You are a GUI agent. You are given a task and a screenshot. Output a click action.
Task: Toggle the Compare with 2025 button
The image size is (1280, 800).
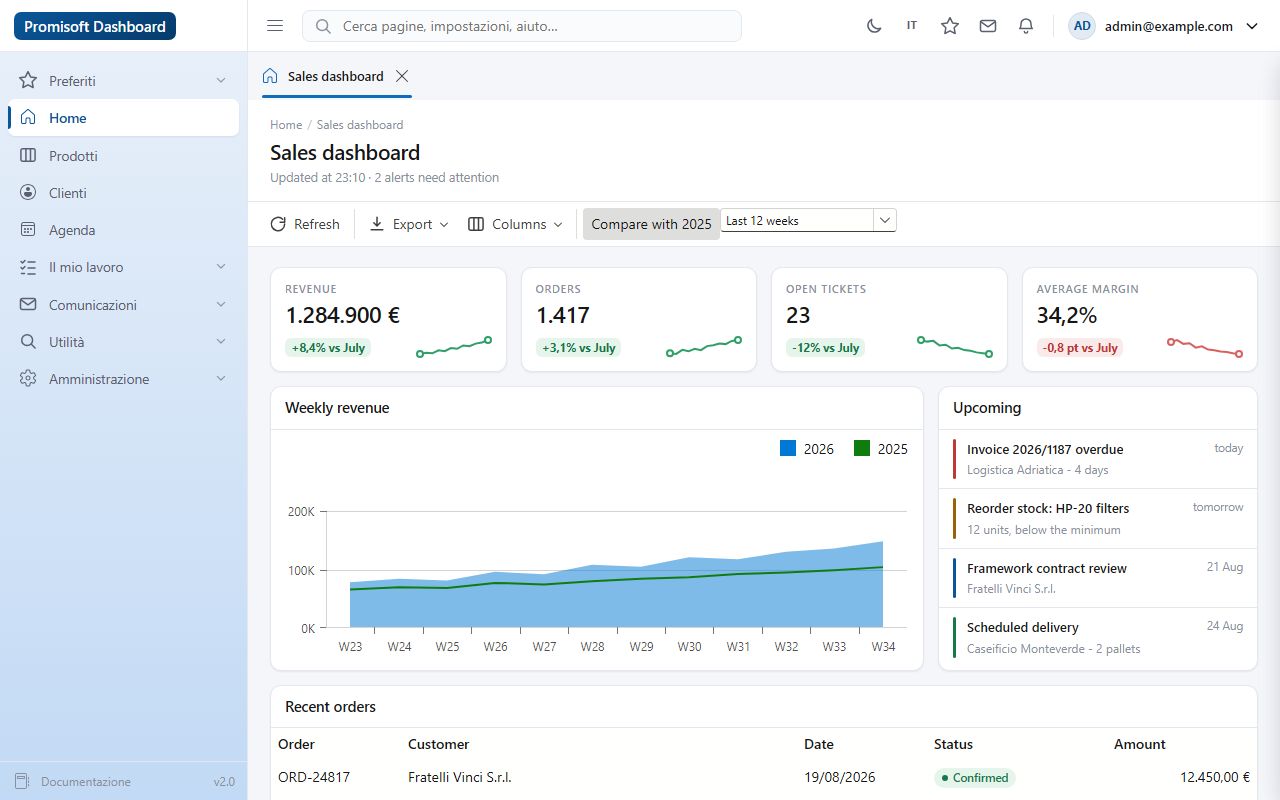[651, 224]
